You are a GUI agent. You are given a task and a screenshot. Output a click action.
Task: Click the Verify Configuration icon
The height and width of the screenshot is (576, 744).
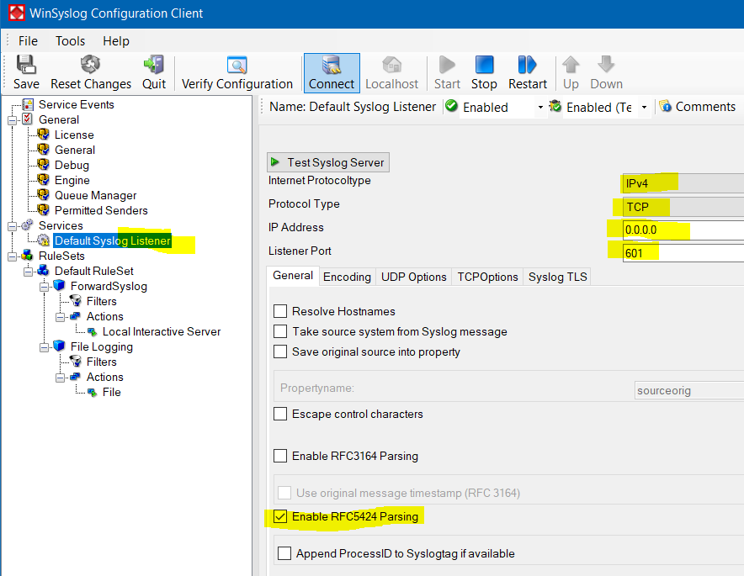(x=237, y=65)
